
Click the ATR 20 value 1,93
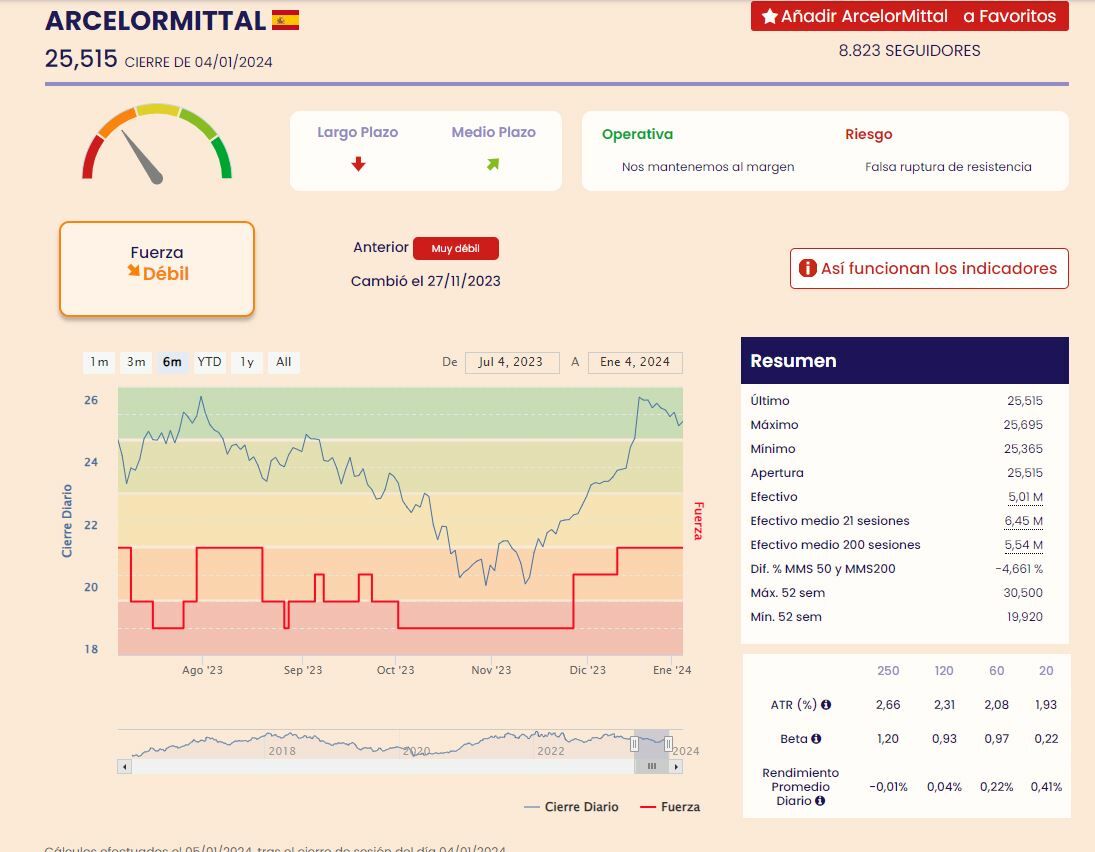click(x=1046, y=705)
